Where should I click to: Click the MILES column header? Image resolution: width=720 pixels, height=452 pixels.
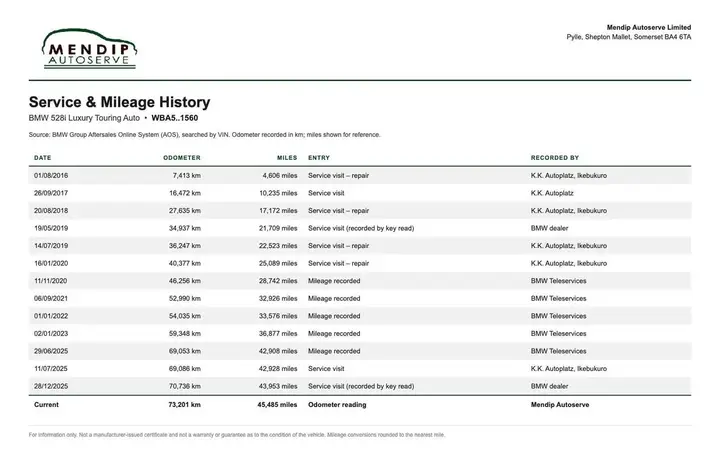(x=287, y=158)
